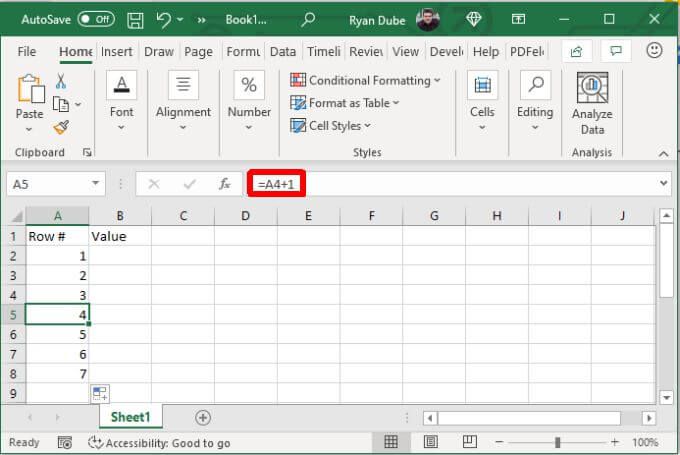Switch to the Data tab
Viewport: 680px width, 455px height.
coord(283,52)
